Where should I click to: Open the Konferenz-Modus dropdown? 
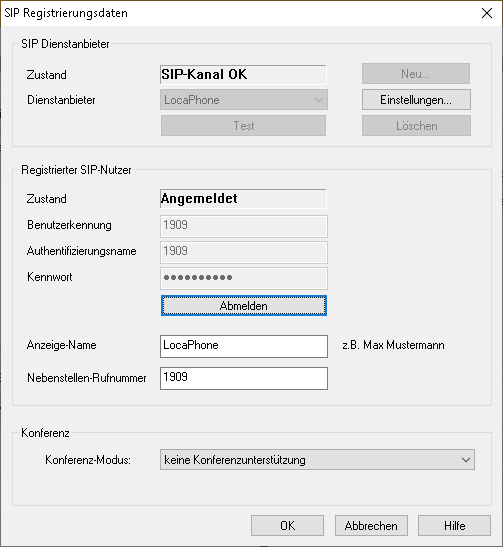[x=317, y=460]
